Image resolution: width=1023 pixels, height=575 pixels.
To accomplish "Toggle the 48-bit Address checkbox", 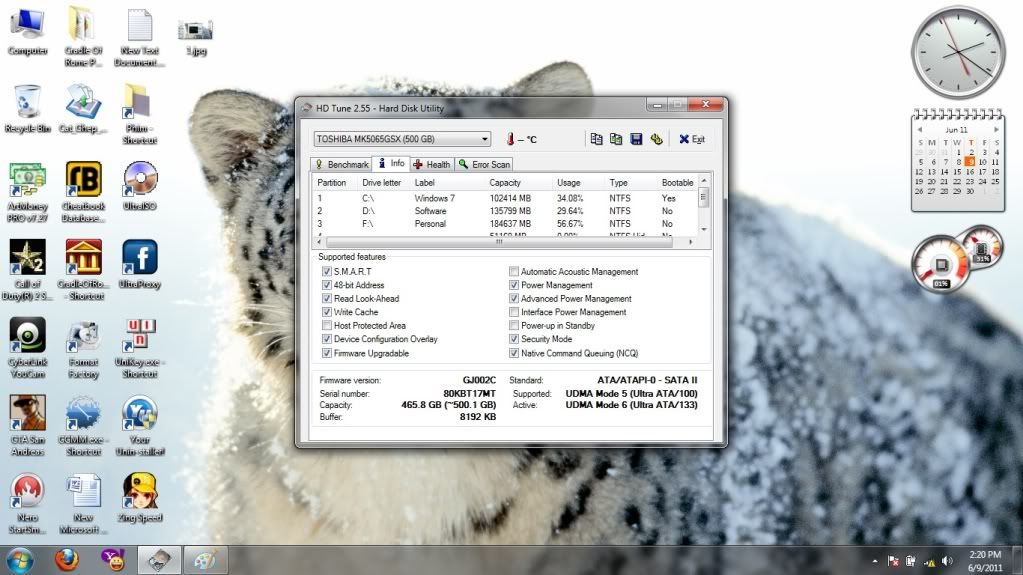I will (327, 285).
